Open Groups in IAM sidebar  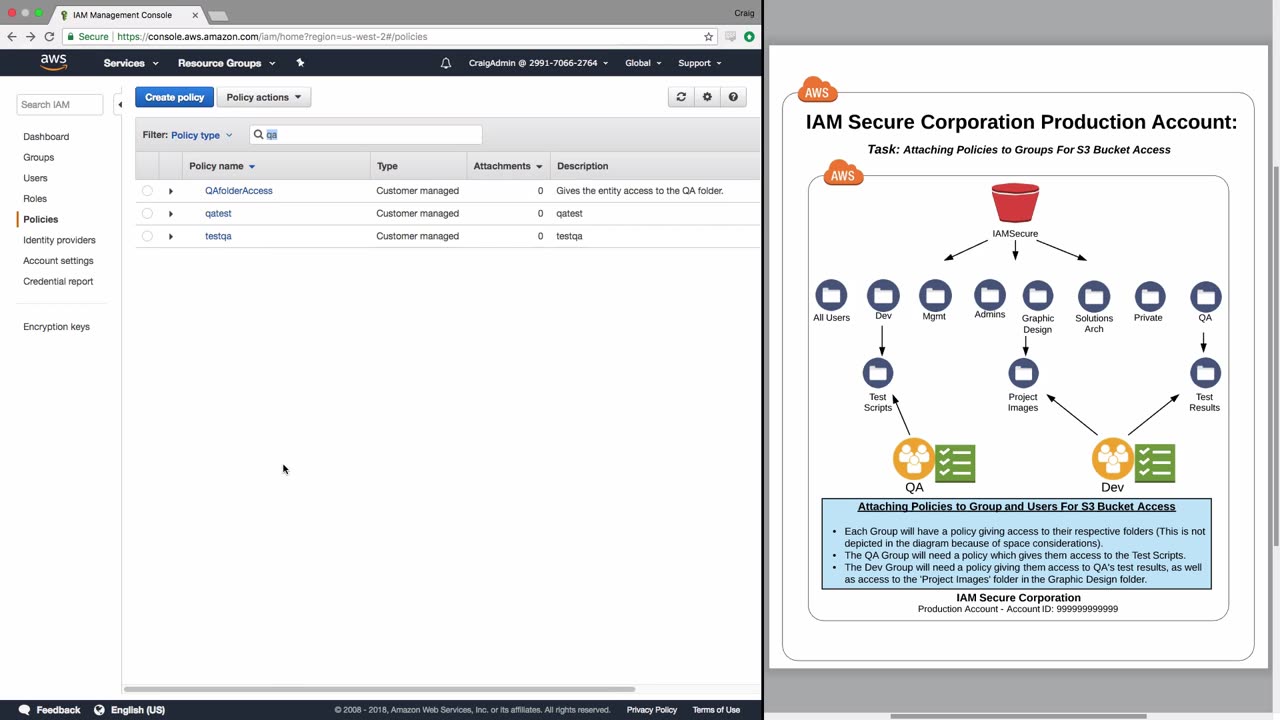[39, 157]
